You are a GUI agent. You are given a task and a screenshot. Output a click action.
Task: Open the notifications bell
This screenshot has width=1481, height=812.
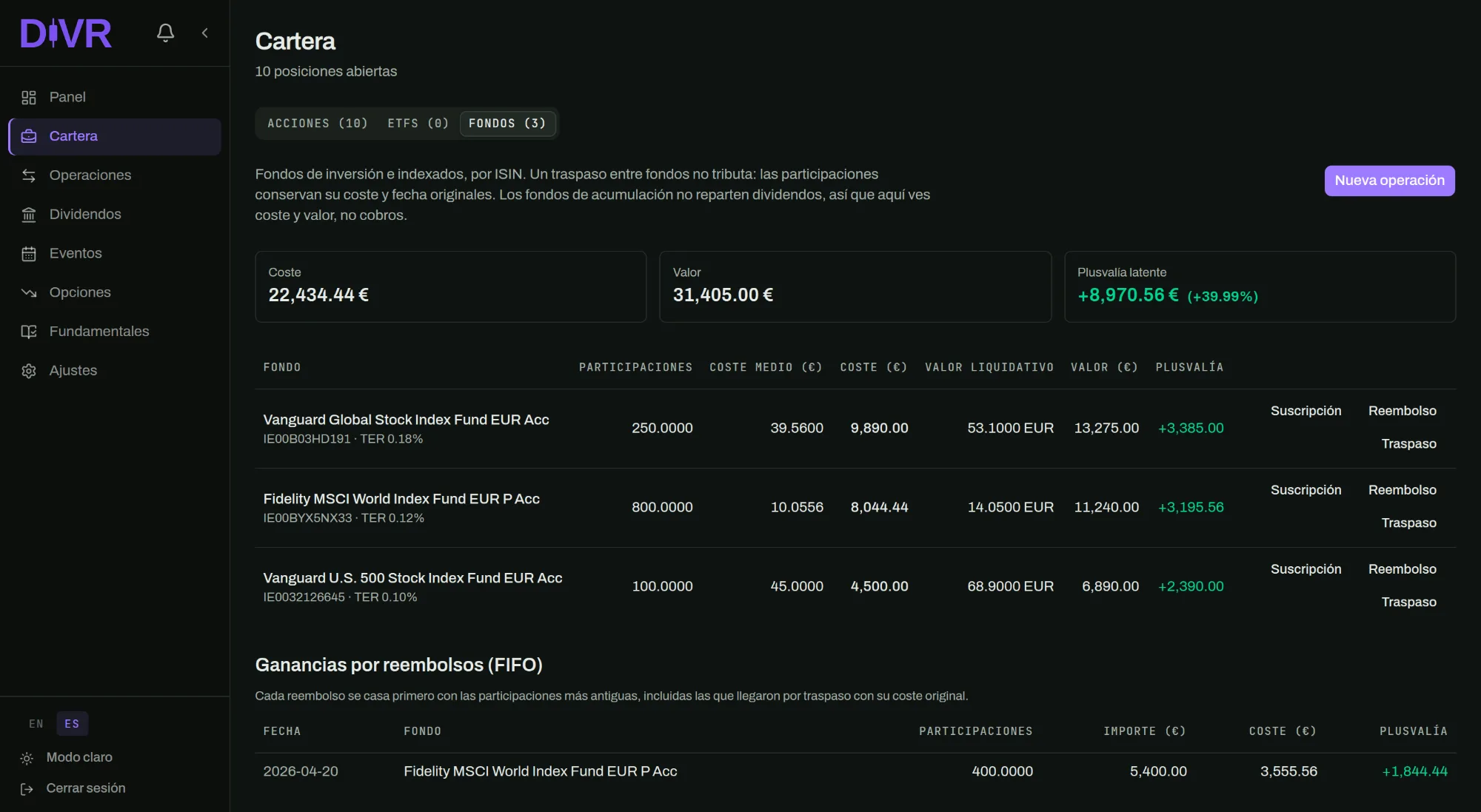tap(165, 33)
